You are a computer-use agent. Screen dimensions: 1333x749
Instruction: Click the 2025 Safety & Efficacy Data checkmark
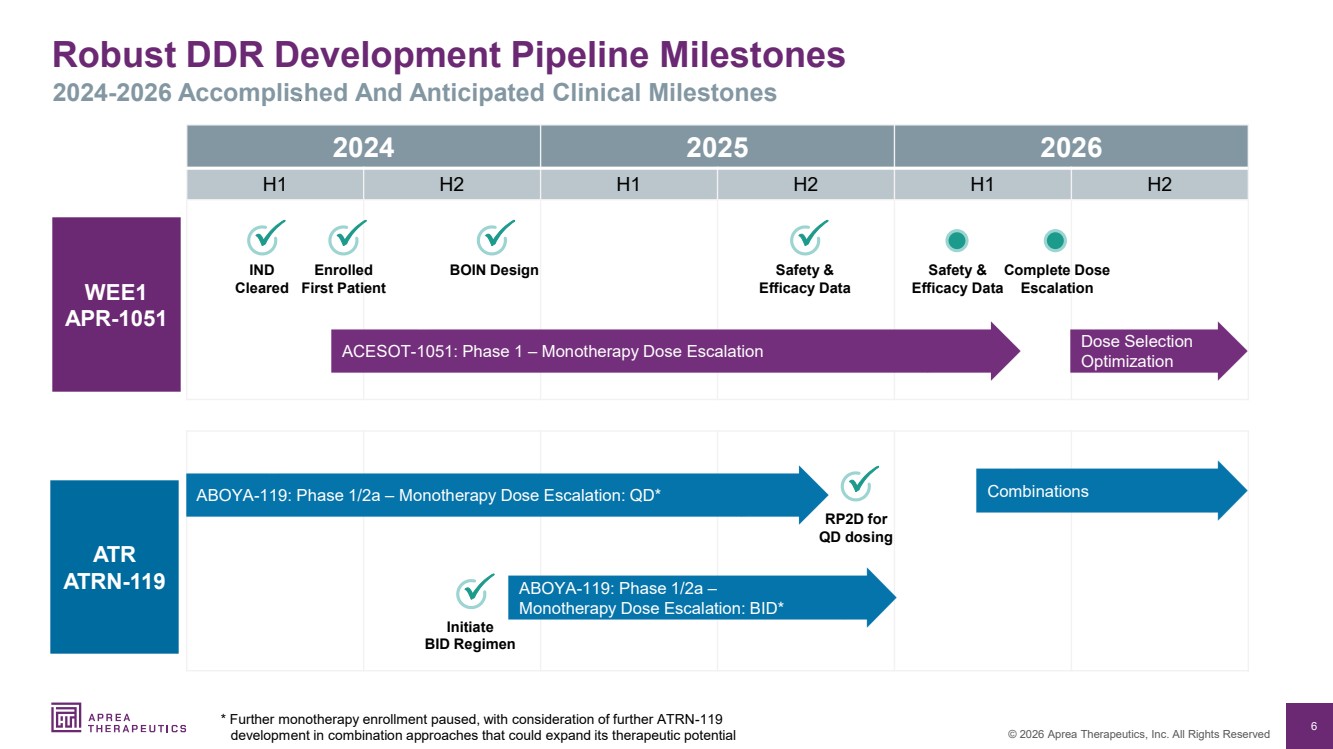[x=808, y=237]
